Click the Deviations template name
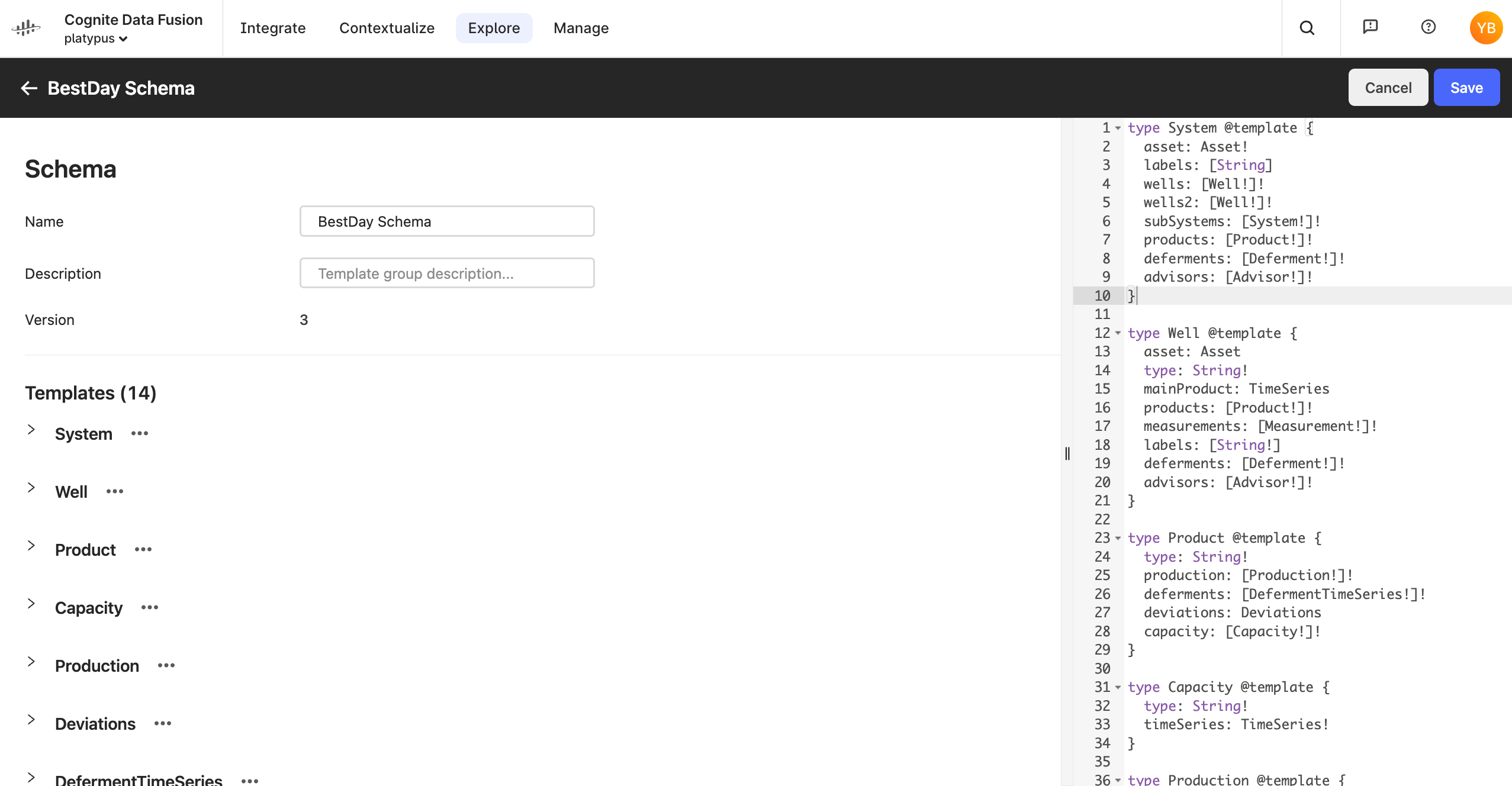This screenshot has width=1512, height=786. point(95,724)
